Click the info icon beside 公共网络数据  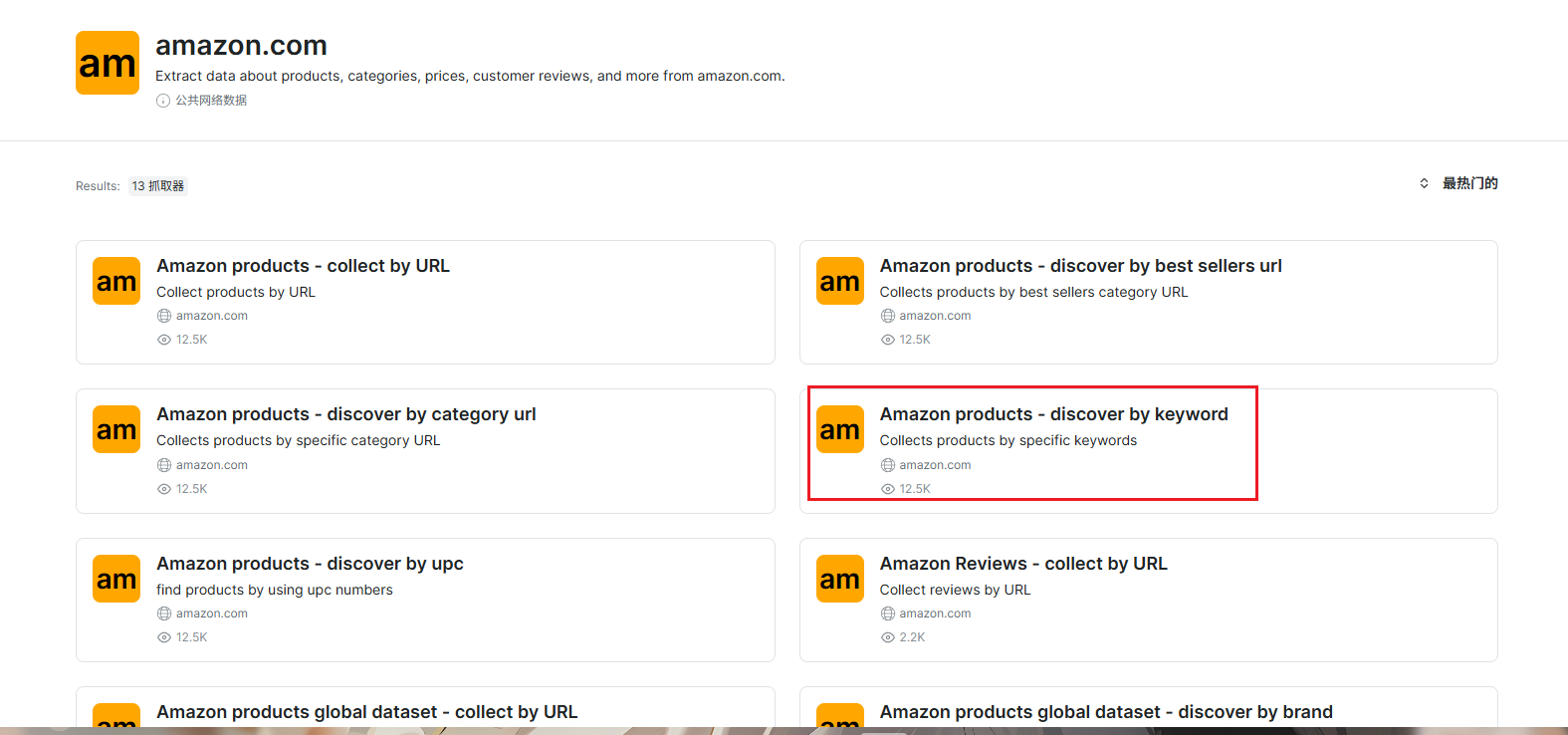click(x=163, y=101)
